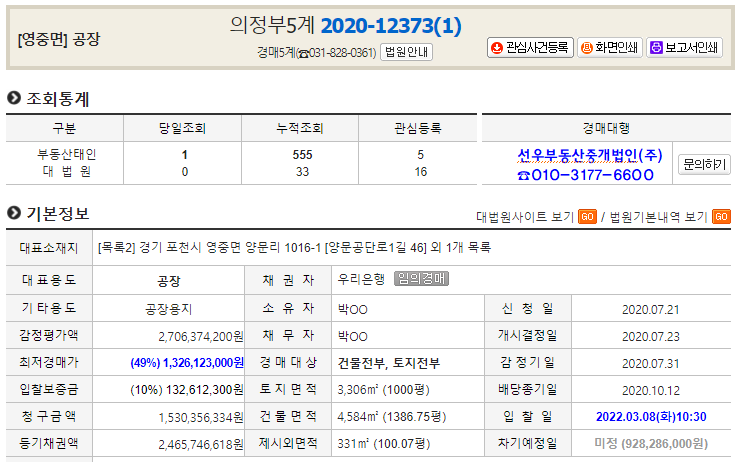Print report with 보고서인쇄 label

[691, 48]
